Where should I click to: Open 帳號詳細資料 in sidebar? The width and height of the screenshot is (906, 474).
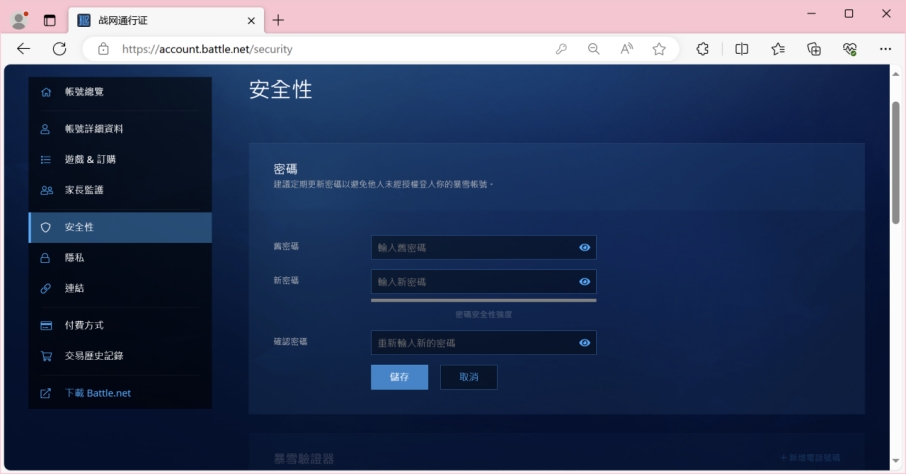(120, 129)
